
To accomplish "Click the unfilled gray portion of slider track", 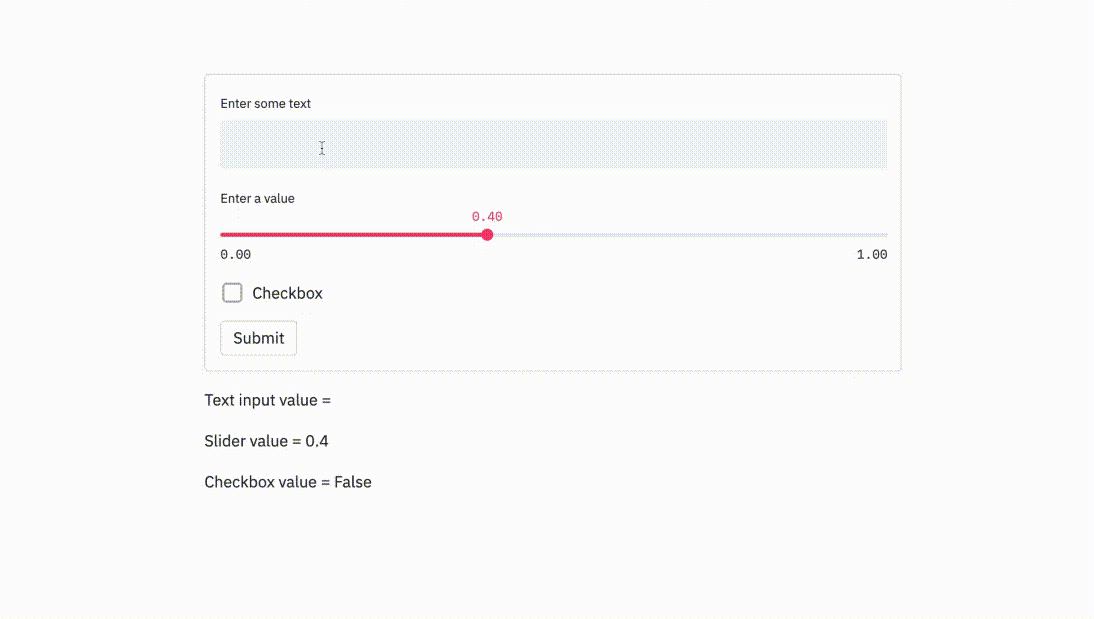I will pos(690,235).
